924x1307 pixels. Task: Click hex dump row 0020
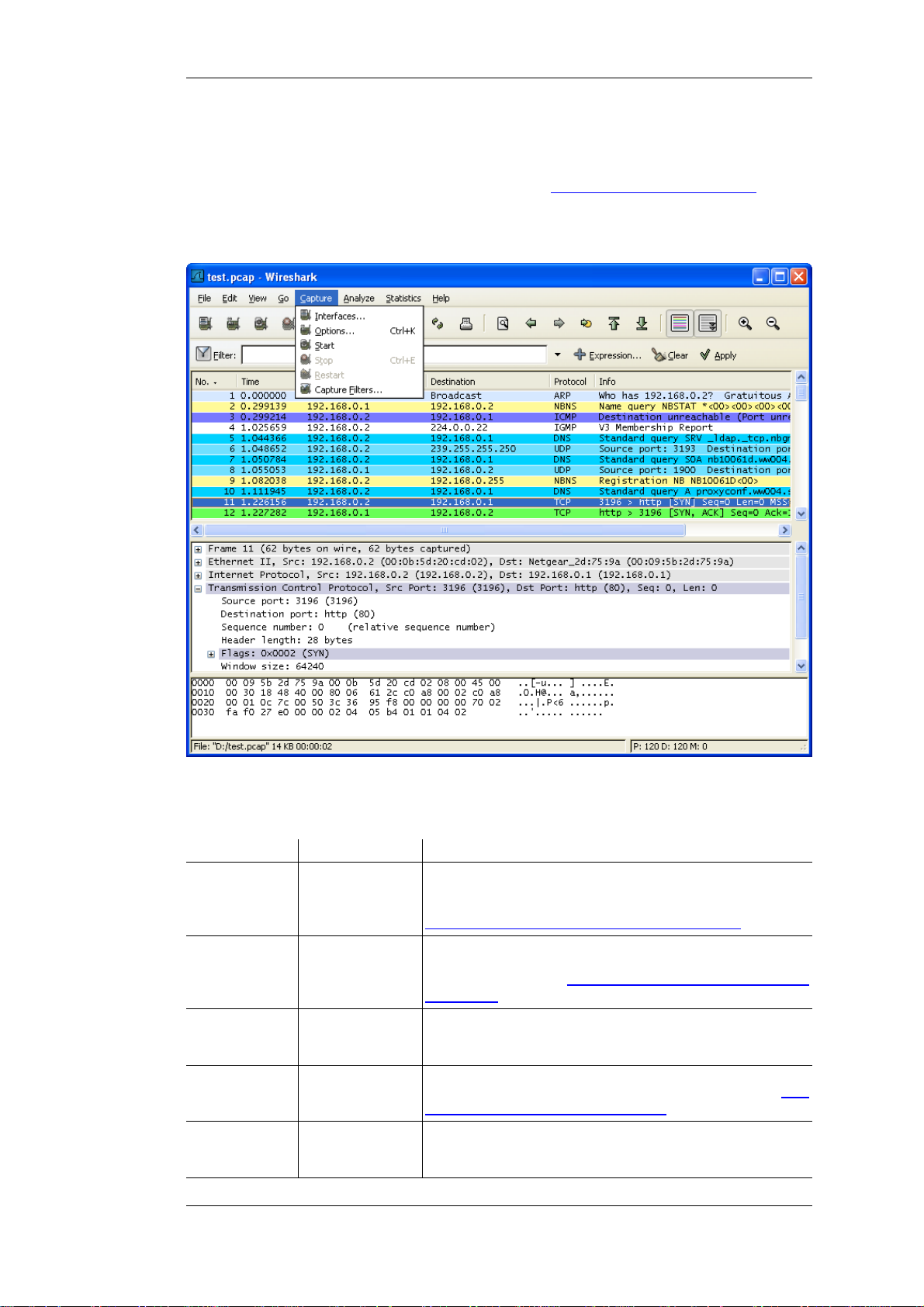403,703
